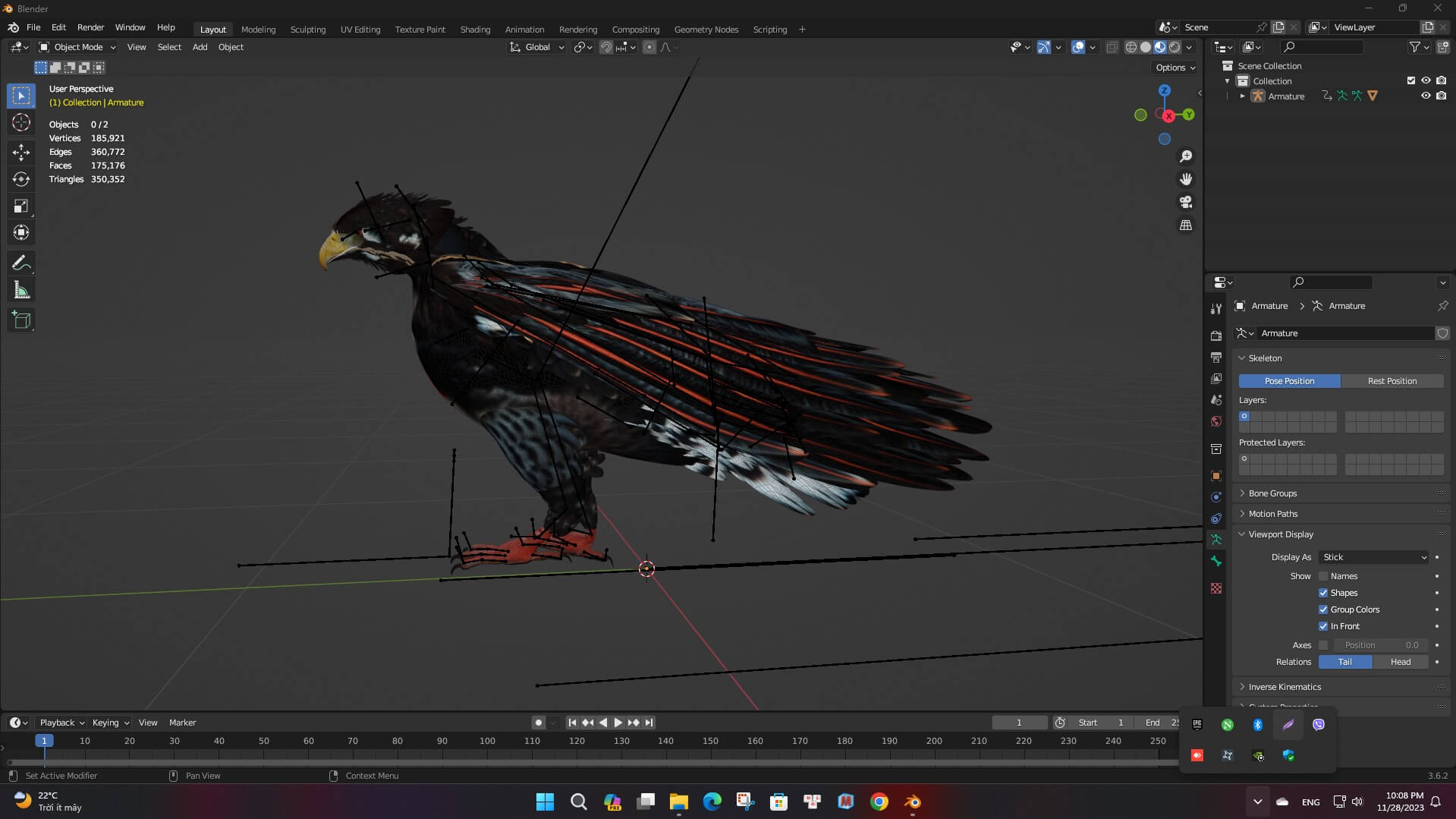Activate the Select Box tool
This screenshot has width=1456, height=819.
[x=21, y=96]
